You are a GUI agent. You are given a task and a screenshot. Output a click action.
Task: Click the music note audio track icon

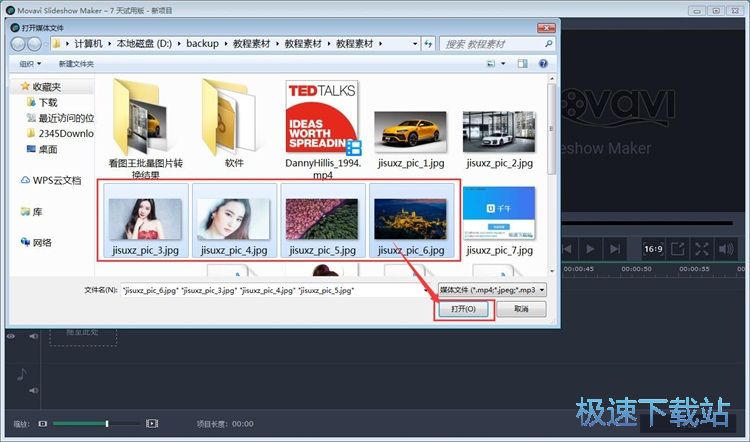tap(22, 374)
